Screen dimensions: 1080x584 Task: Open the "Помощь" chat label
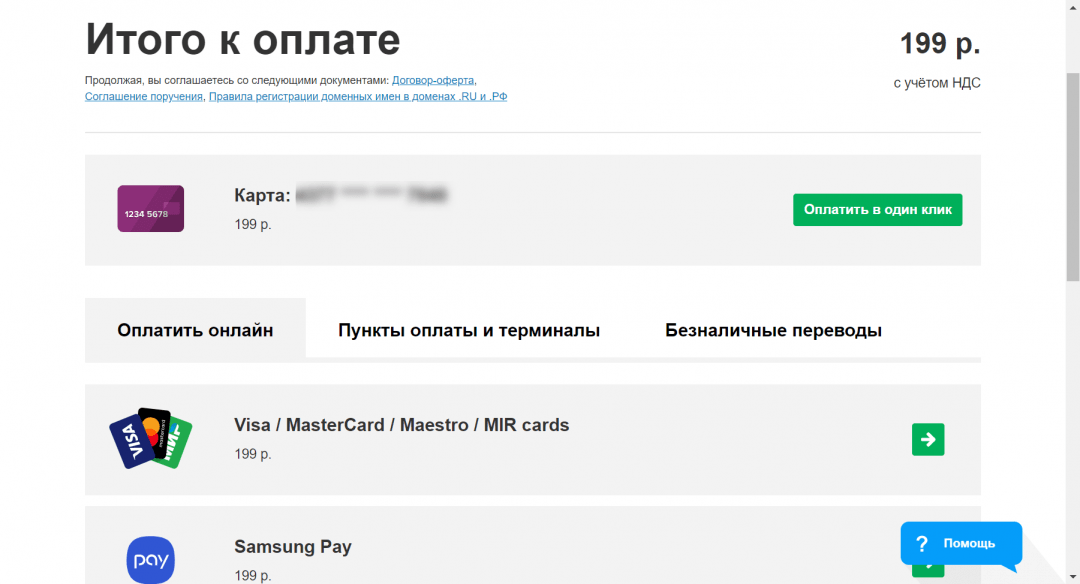969,543
